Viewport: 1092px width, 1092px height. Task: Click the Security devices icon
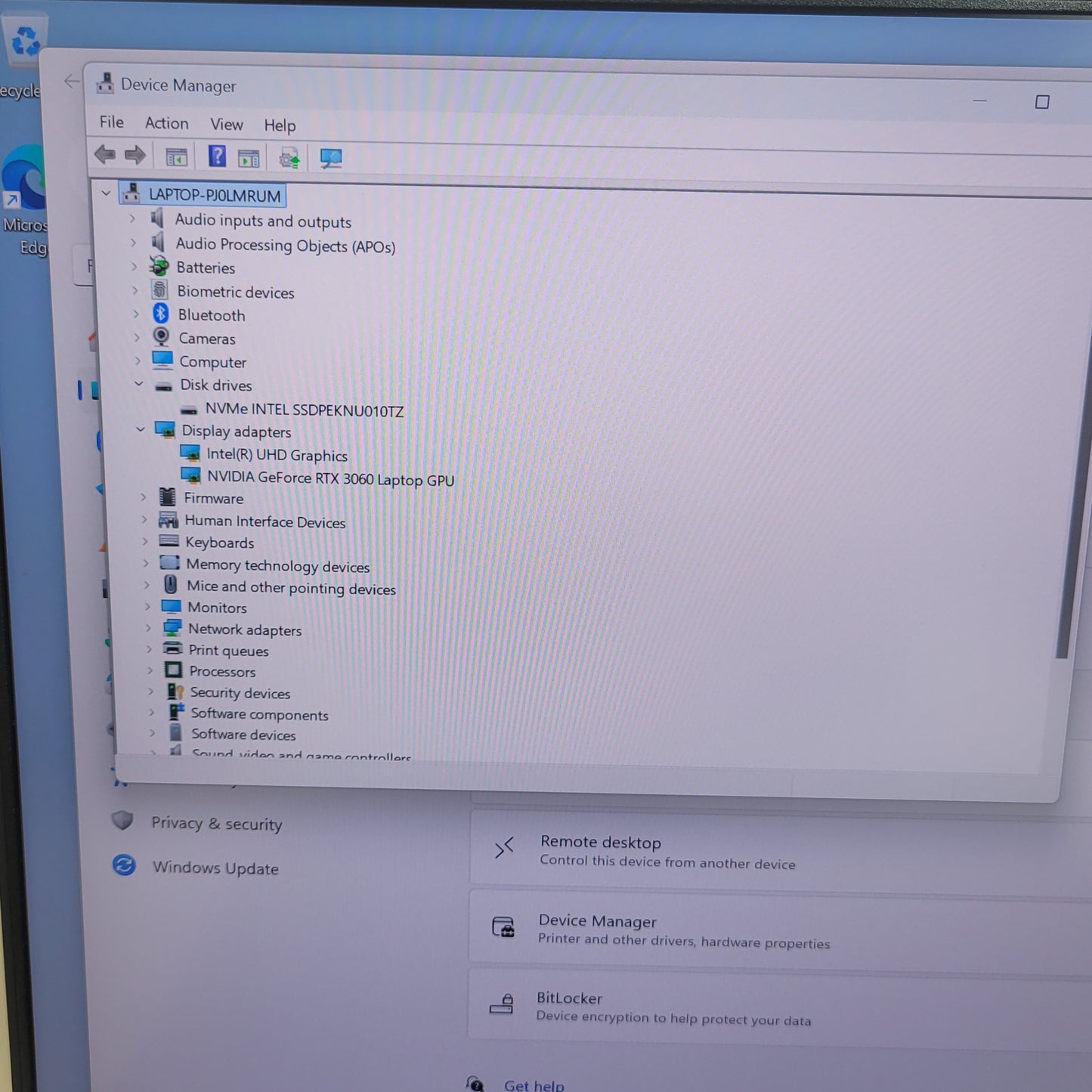point(175,691)
